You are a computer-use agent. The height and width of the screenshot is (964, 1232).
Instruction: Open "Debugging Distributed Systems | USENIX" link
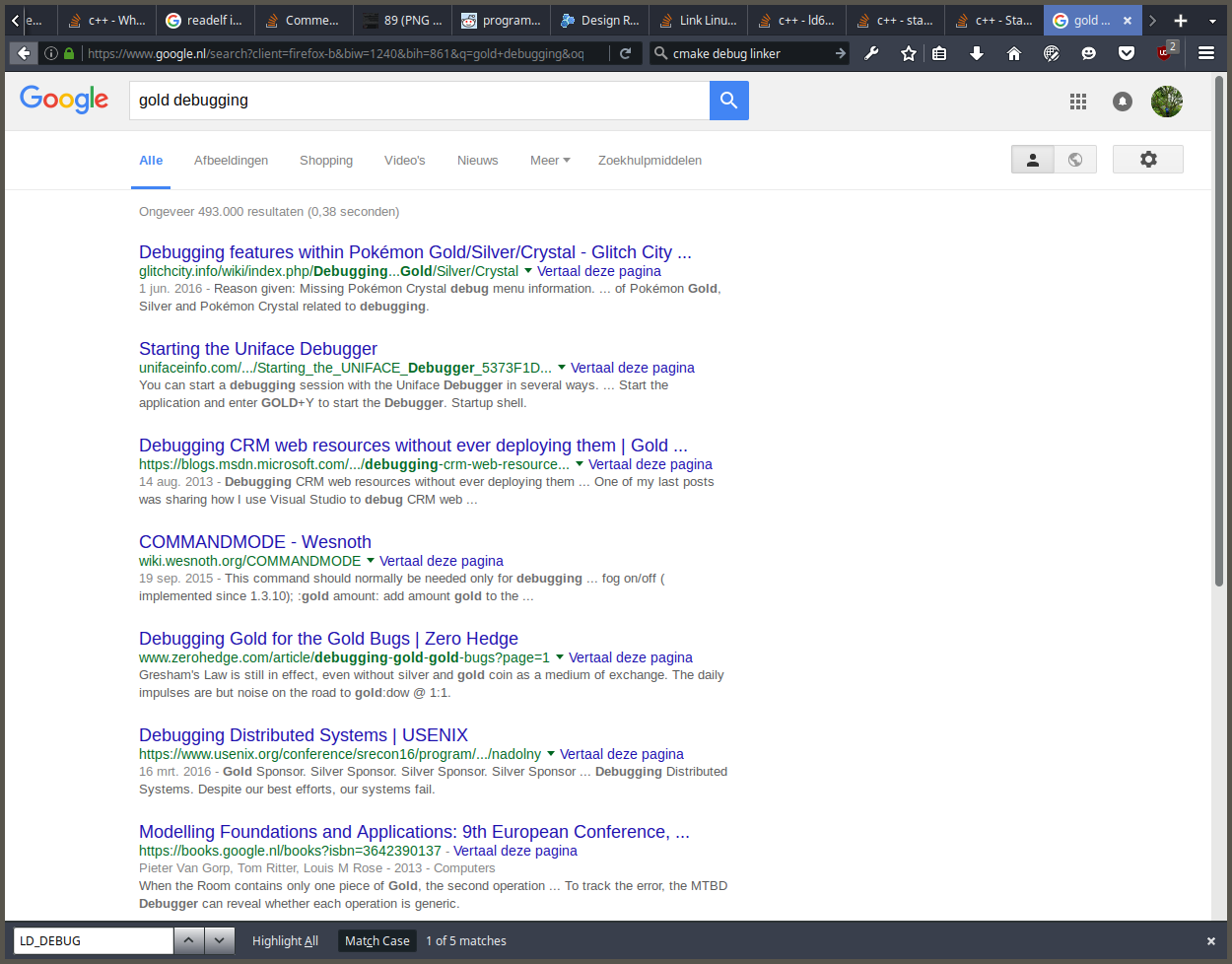coord(303,735)
